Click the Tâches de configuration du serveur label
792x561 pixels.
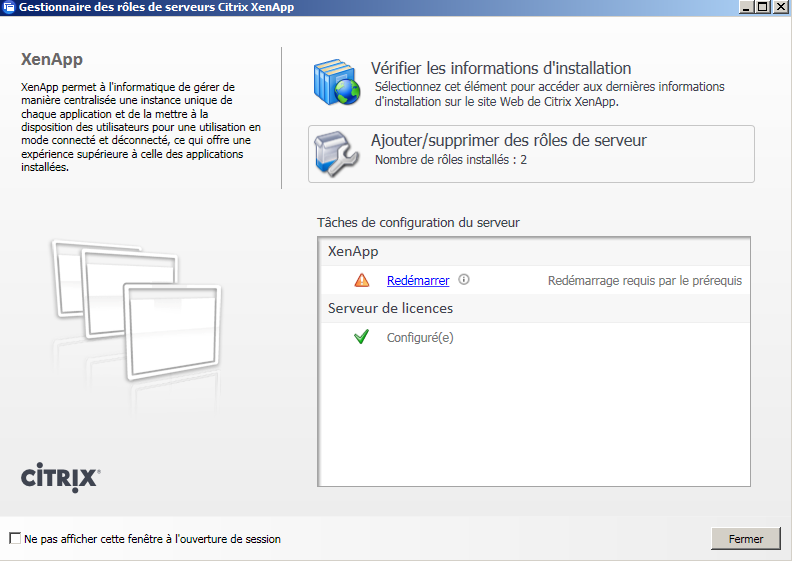(418, 223)
